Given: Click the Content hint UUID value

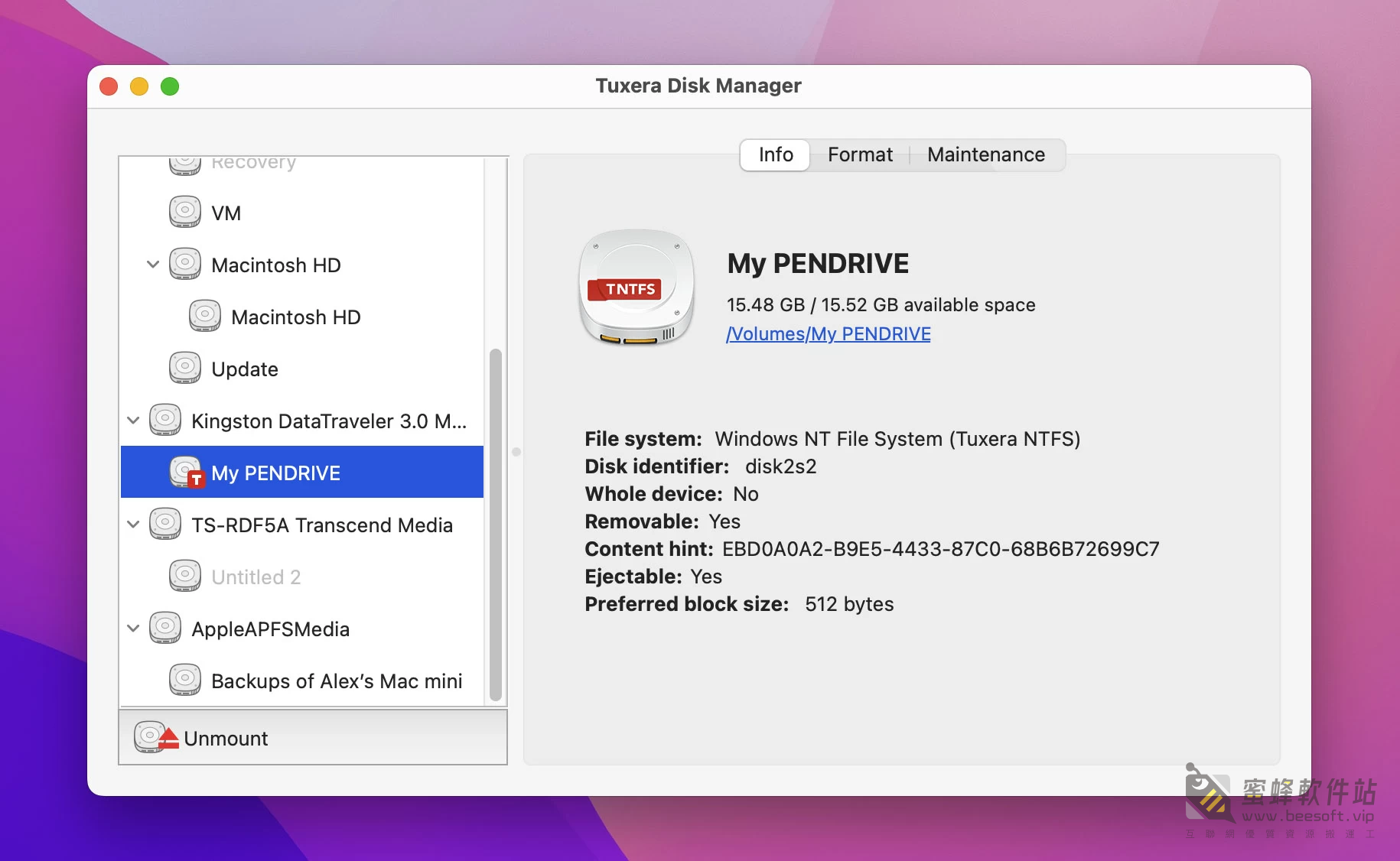Looking at the screenshot, I should click(x=940, y=549).
